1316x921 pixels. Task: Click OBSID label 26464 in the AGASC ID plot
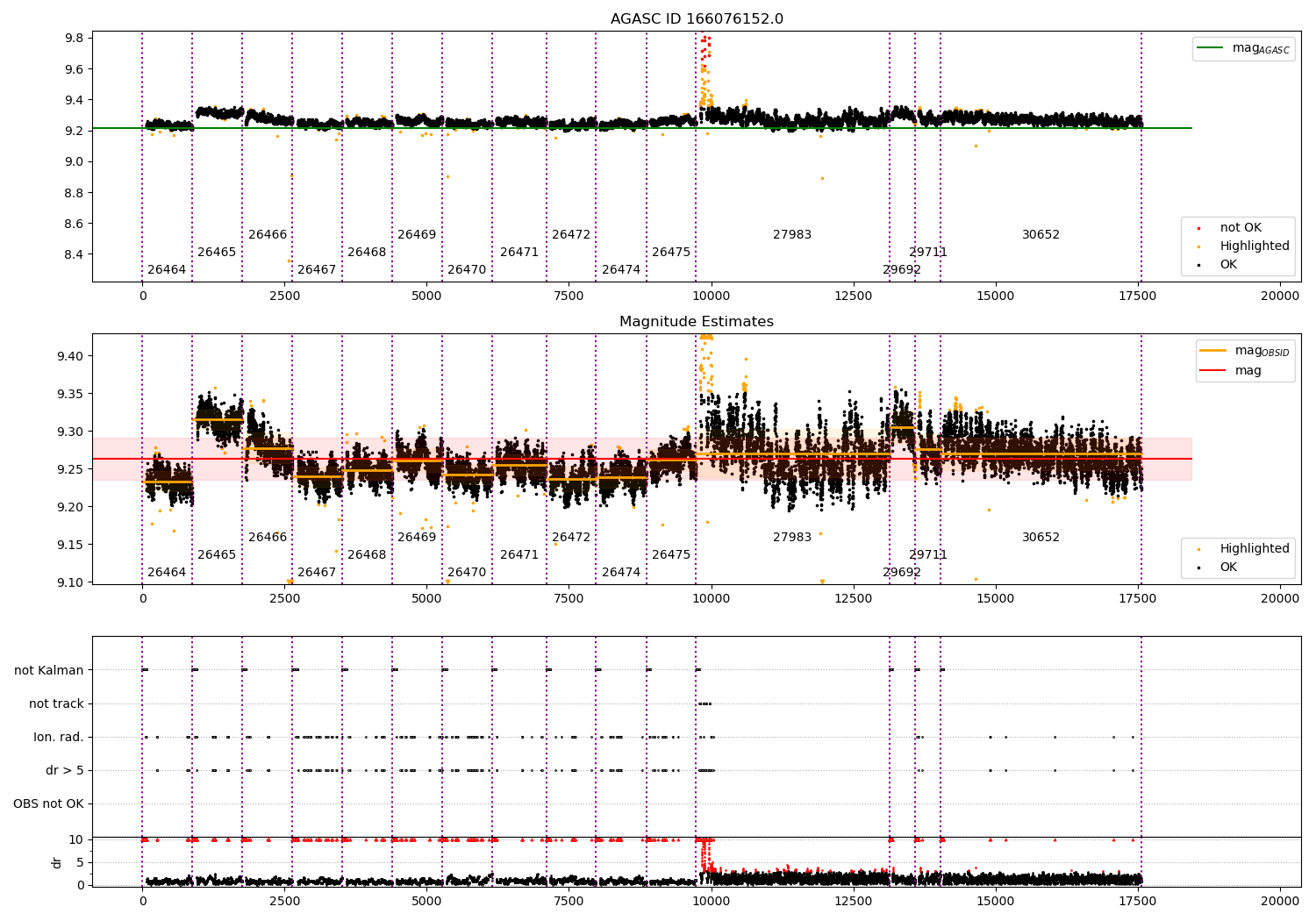[x=167, y=270]
